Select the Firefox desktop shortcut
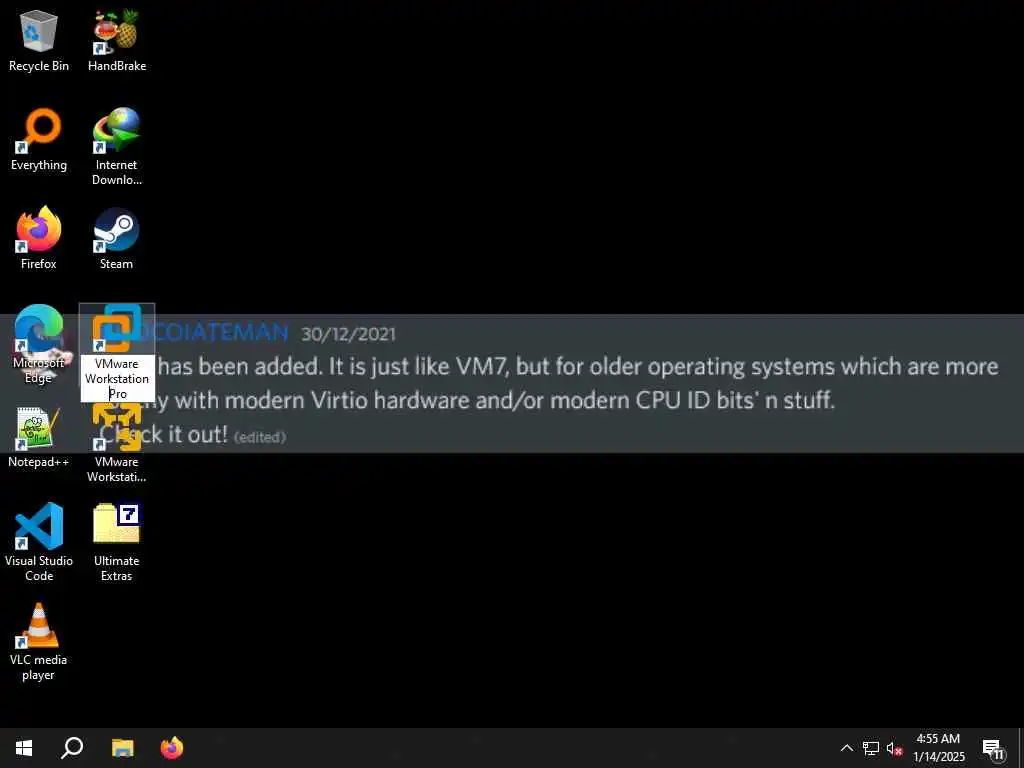This screenshot has width=1024, height=768. pyautogui.click(x=39, y=238)
